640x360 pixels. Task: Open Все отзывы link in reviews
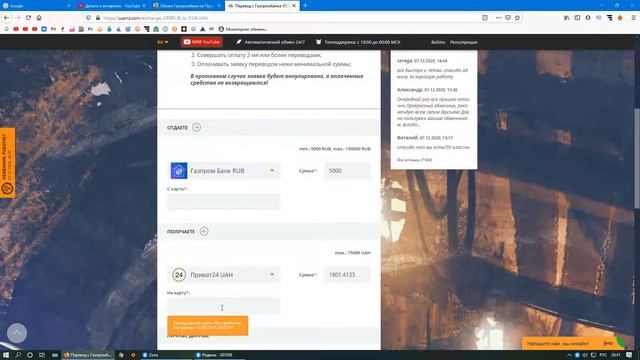click(414, 160)
